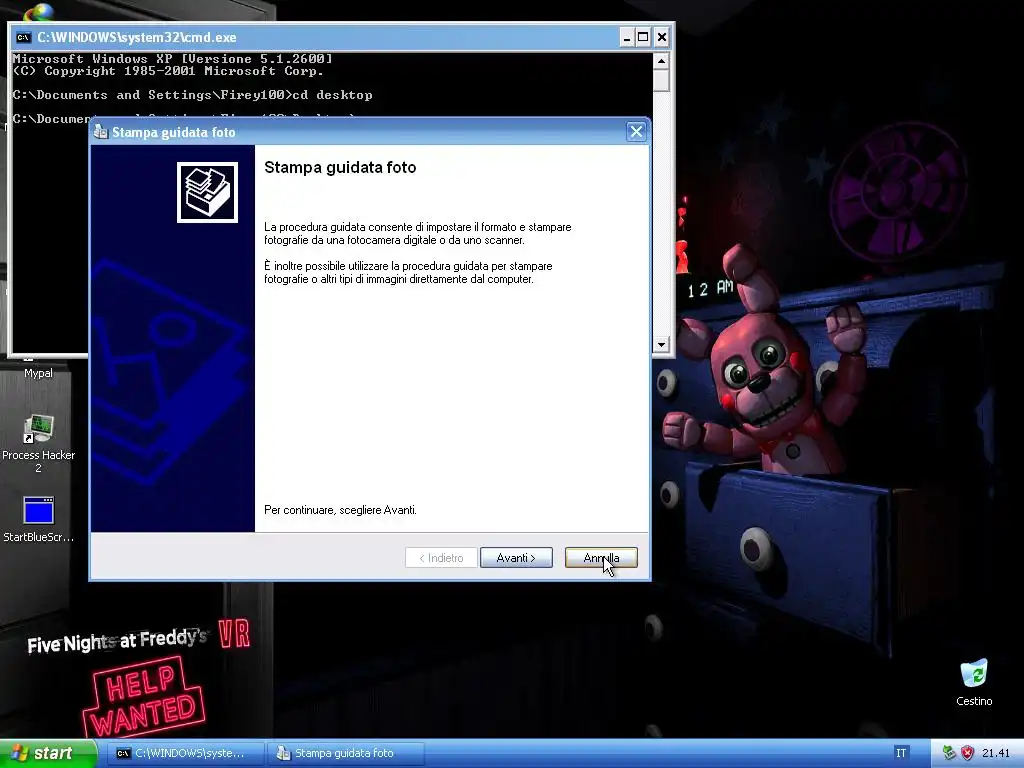Select the Mypal desktop shortcut label
Image resolution: width=1024 pixels, height=768 pixels.
tap(39, 373)
